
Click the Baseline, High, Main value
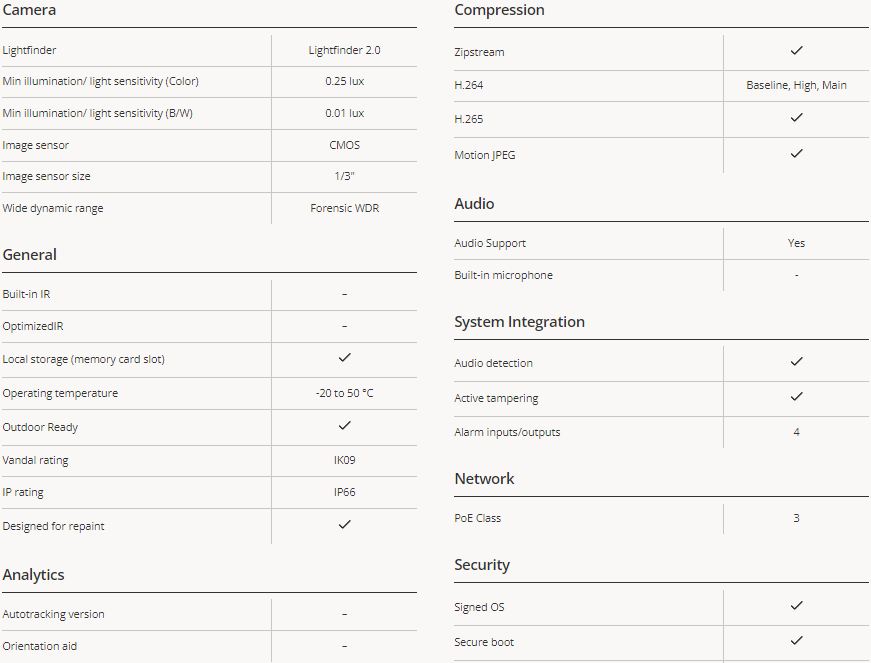[796, 85]
